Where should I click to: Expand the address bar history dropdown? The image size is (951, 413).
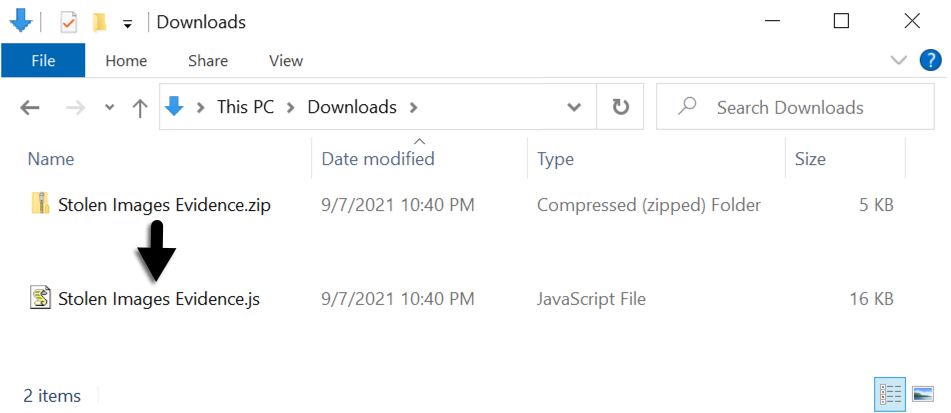(574, 107)
